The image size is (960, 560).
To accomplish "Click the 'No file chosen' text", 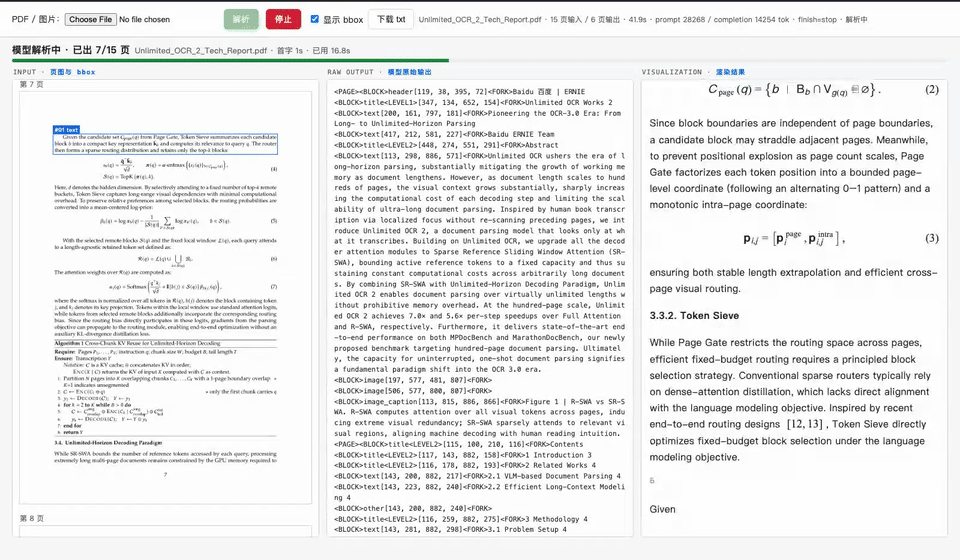I will pos(144,20).
